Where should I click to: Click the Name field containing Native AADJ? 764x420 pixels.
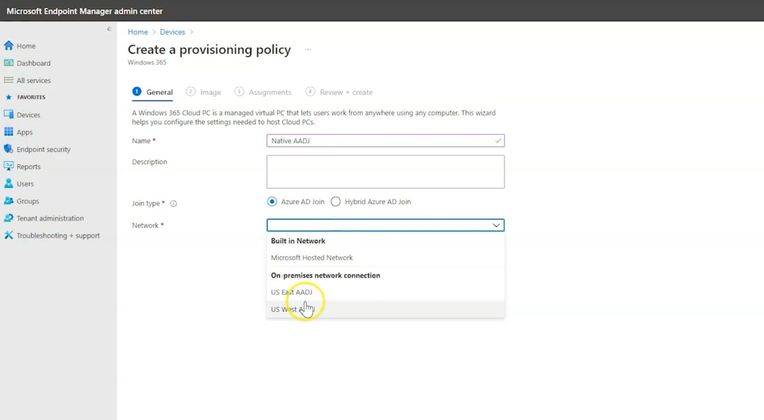pyautogui.click(x=385, y=141)
